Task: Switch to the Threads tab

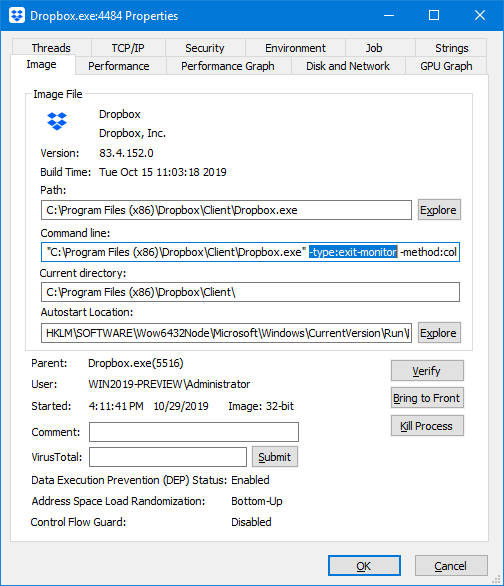Action: (51, 48)
